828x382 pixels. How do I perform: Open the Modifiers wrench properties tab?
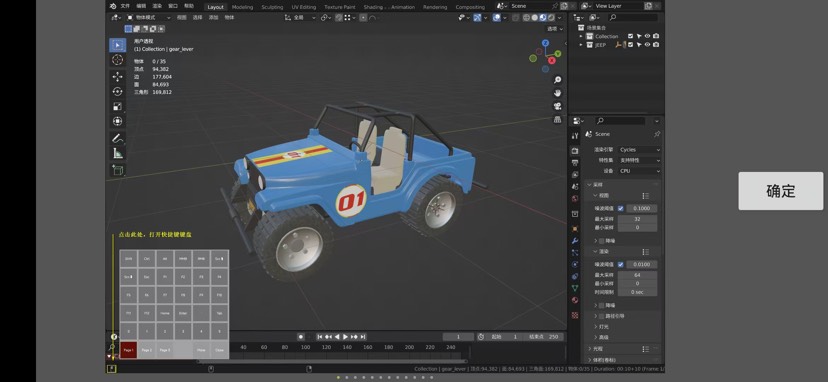tap(575, 241)
